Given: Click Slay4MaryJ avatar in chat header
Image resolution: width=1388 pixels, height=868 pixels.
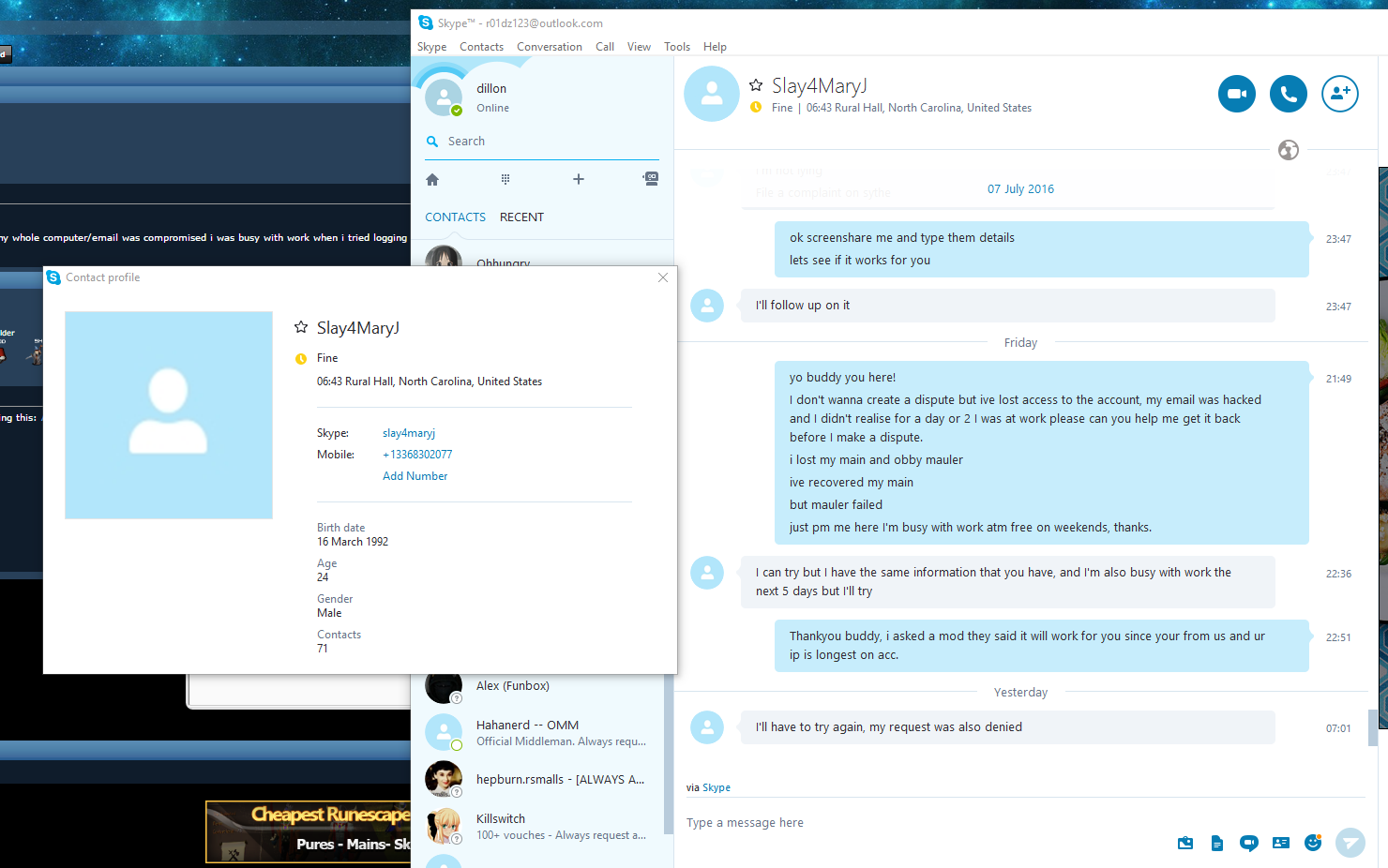Looking at the screenshot, I should [712, 94].
